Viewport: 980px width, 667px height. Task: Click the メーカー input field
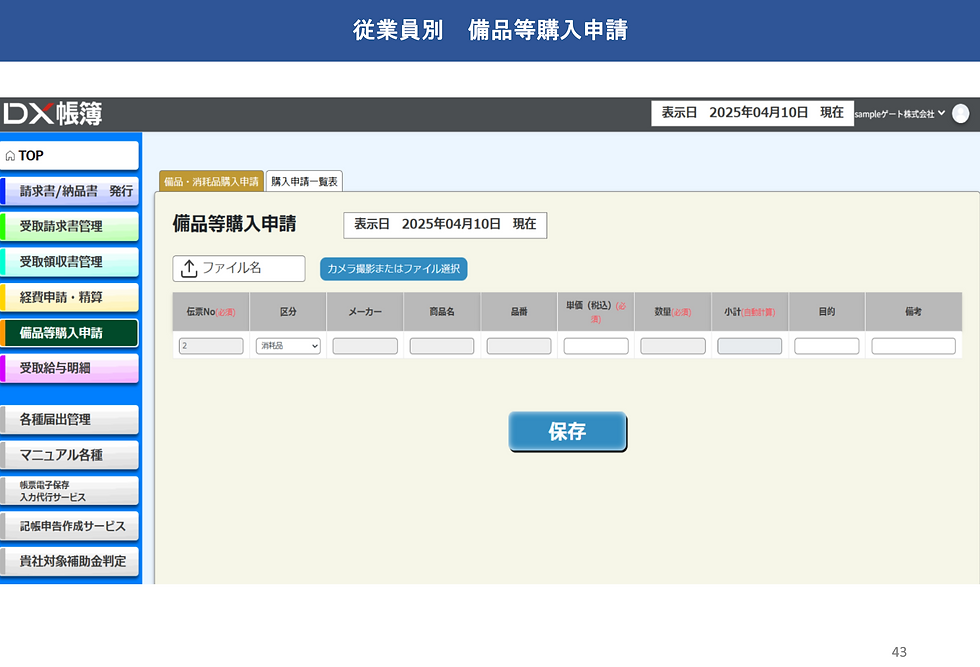click(x=365, y=346)
